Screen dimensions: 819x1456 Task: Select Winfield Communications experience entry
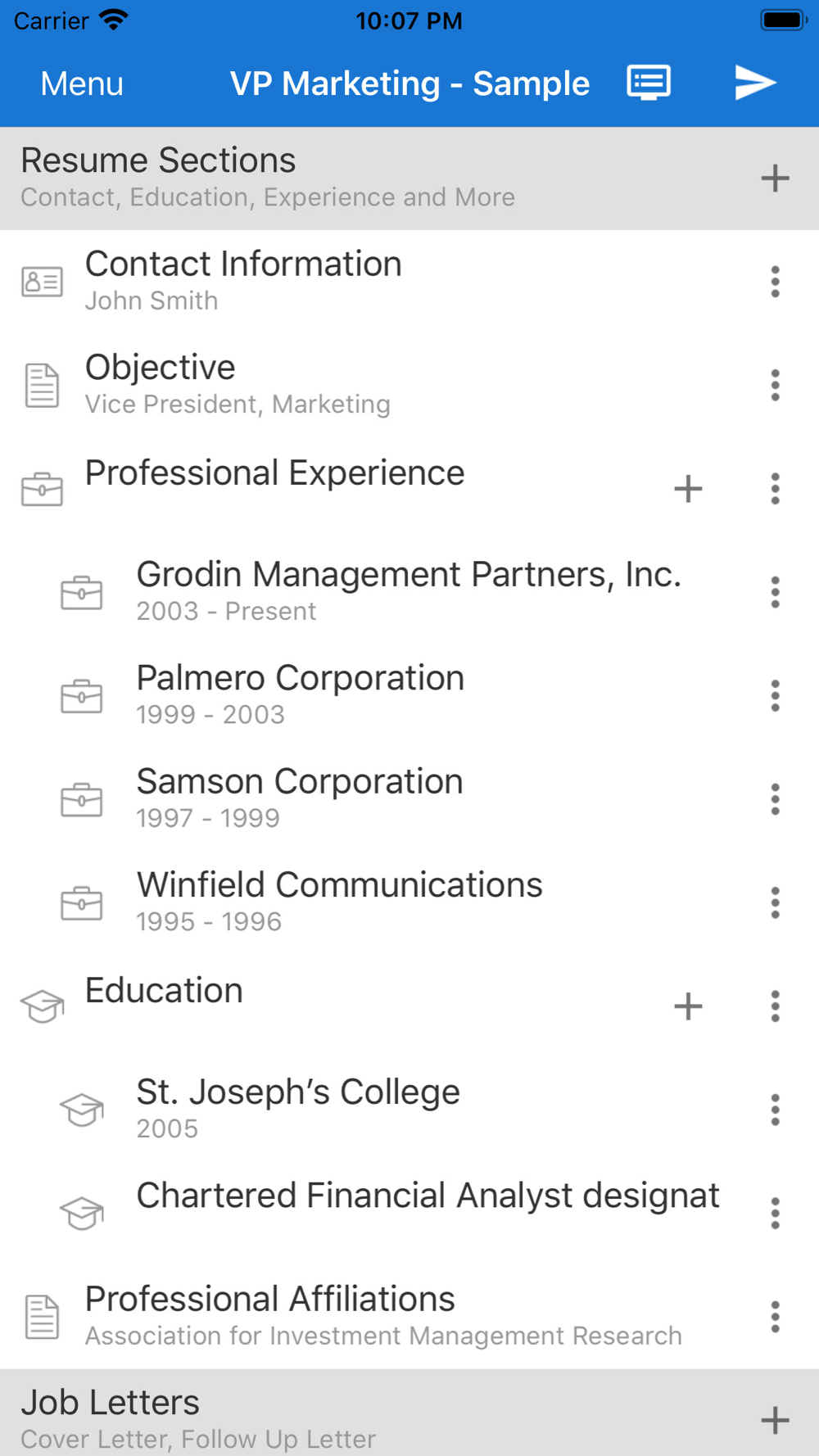[339, 902]
